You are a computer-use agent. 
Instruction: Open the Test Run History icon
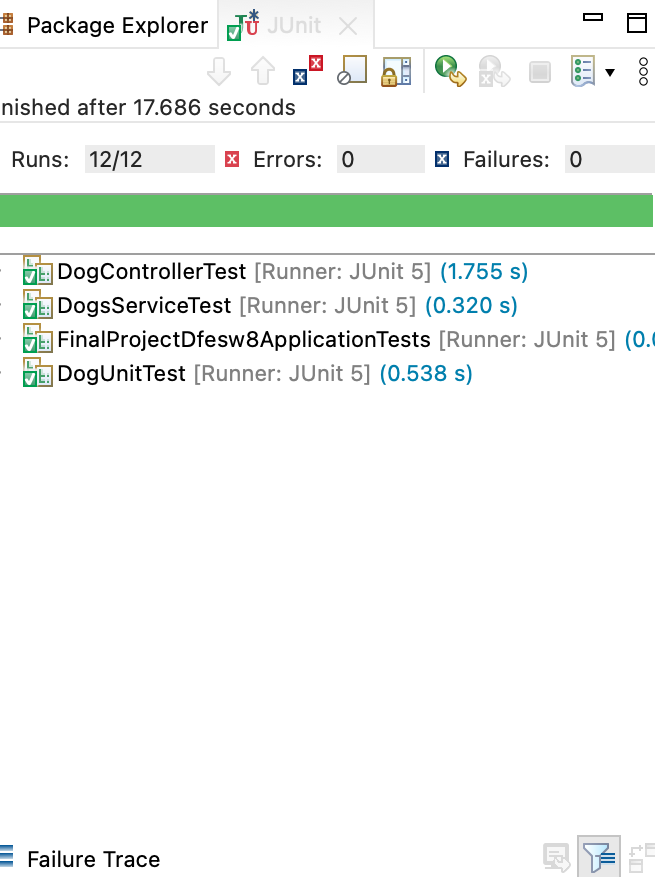[x=583, y=71]
